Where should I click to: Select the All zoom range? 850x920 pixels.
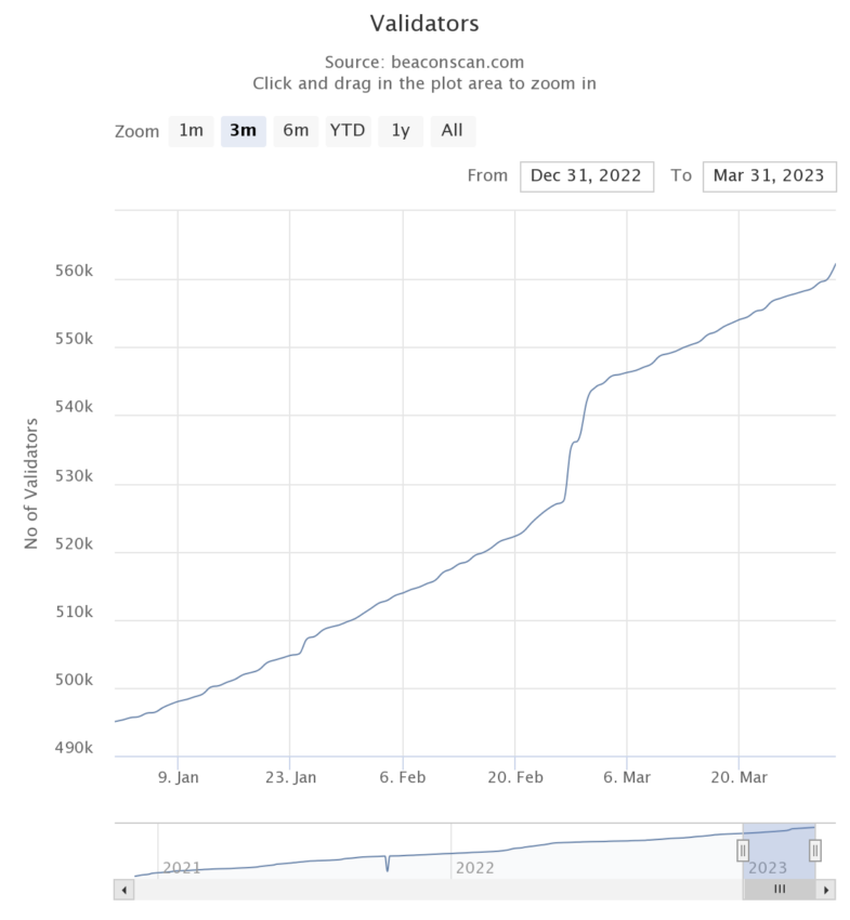pyautogui.click(x=452, y=130)
